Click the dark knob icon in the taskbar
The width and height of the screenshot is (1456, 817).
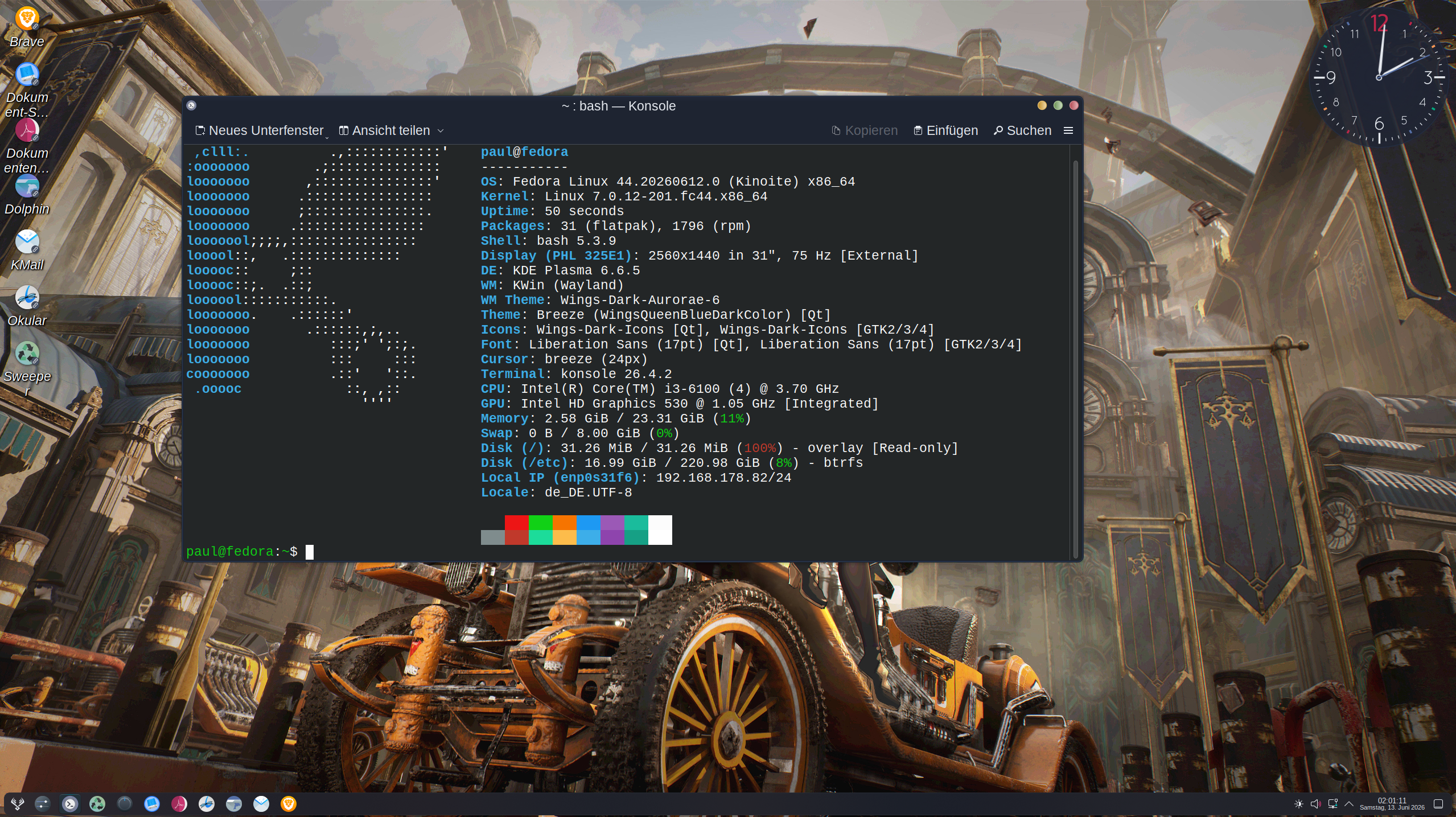click(125, 803)
